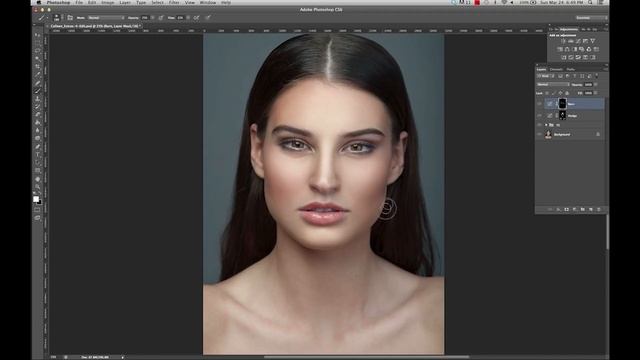Select the Move tool
This screenshot has height=360, width=640.
(38, 35)
